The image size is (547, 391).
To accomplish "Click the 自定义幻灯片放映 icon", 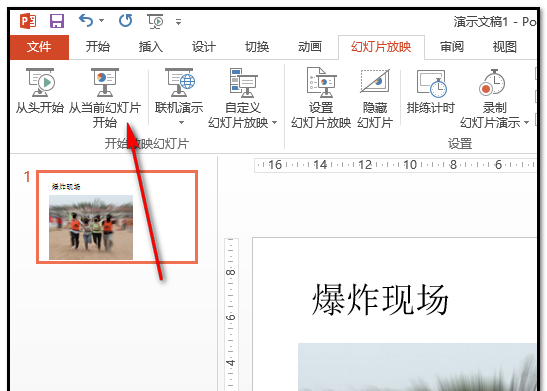I will [243, 83].
